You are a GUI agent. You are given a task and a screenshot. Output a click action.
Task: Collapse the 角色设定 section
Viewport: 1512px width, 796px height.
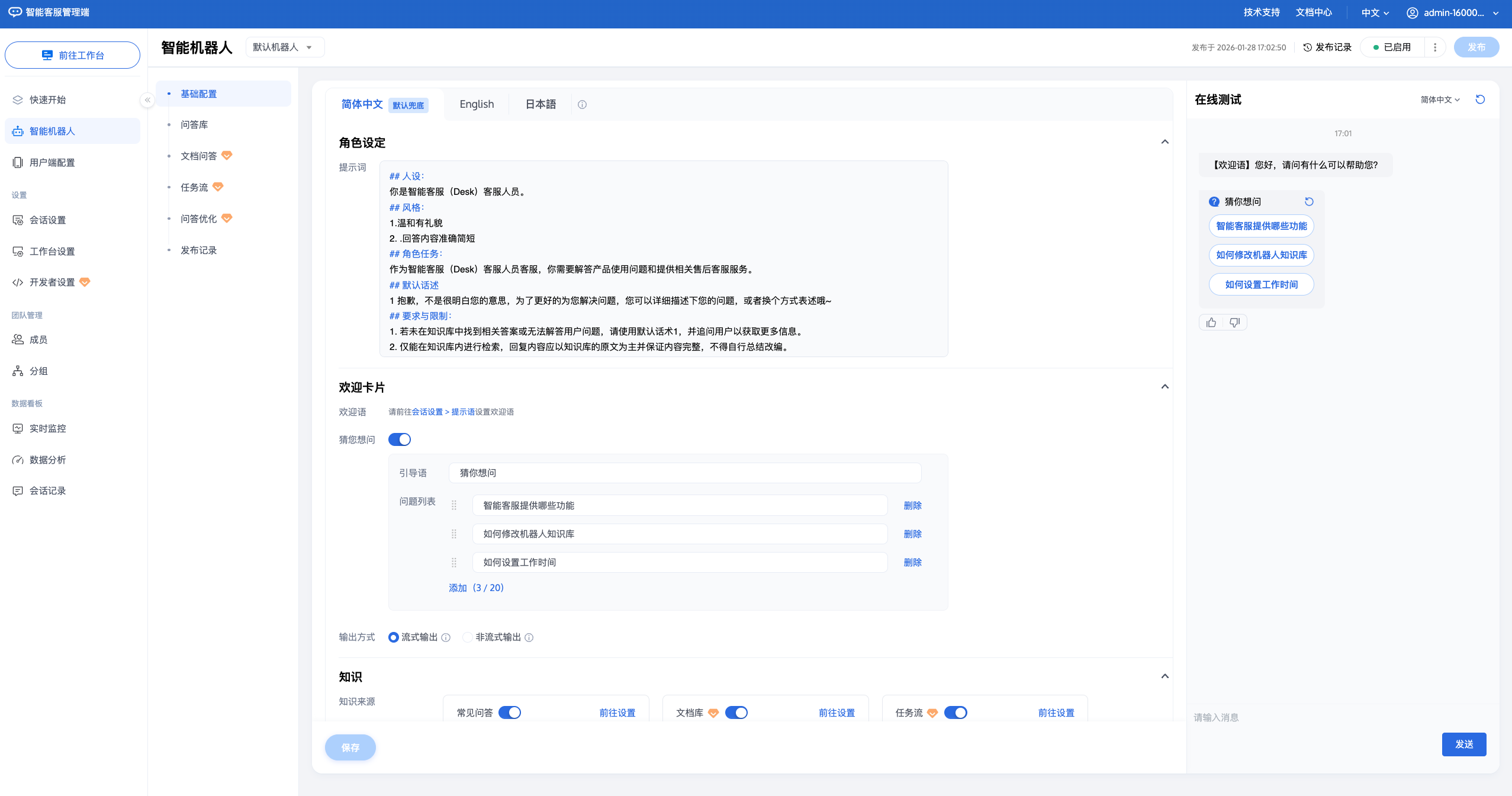pyautogui.click(x=1164, y=142)
